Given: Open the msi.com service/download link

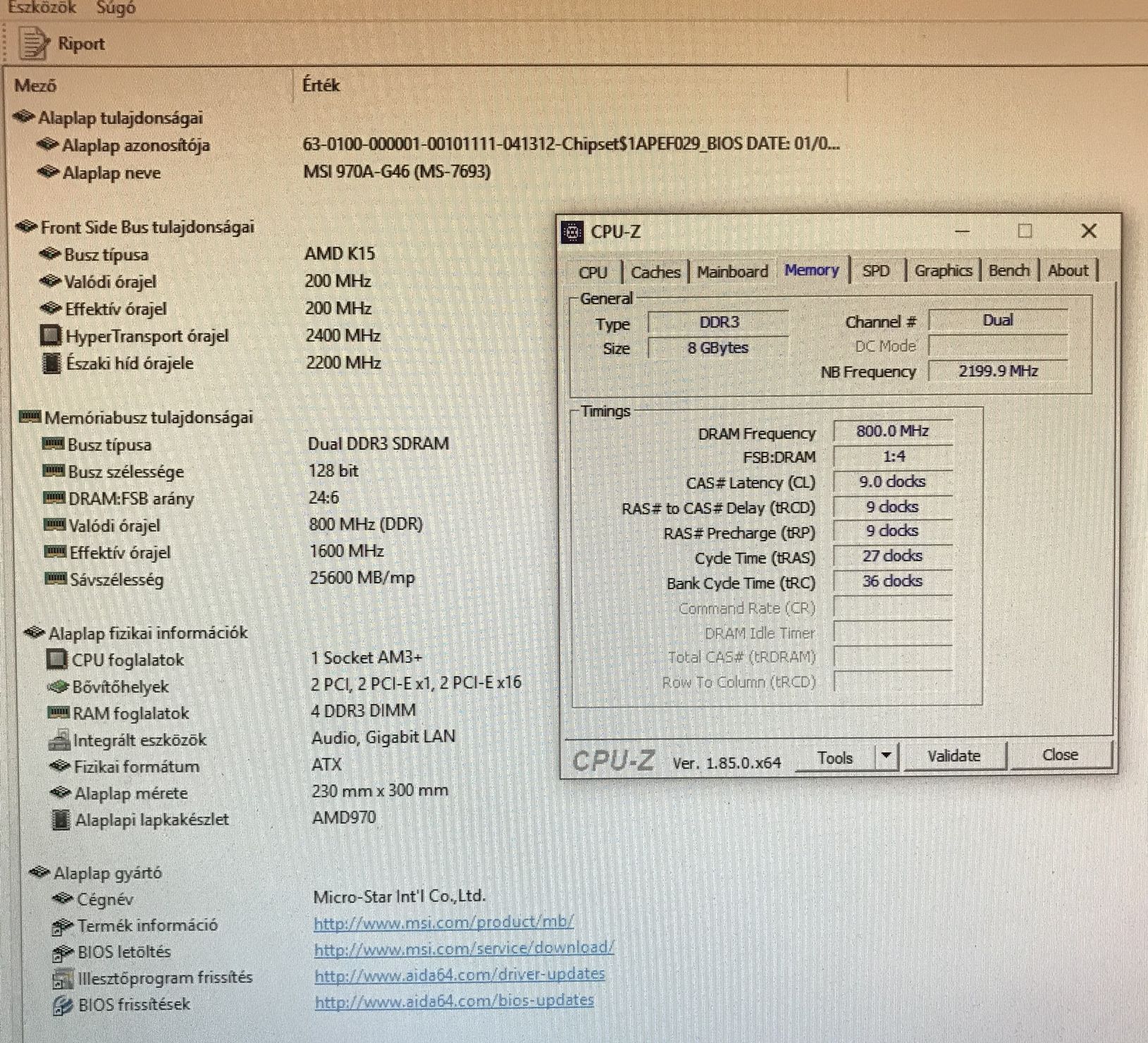Looking at the screenshot, I should click(x=464, y=948).
